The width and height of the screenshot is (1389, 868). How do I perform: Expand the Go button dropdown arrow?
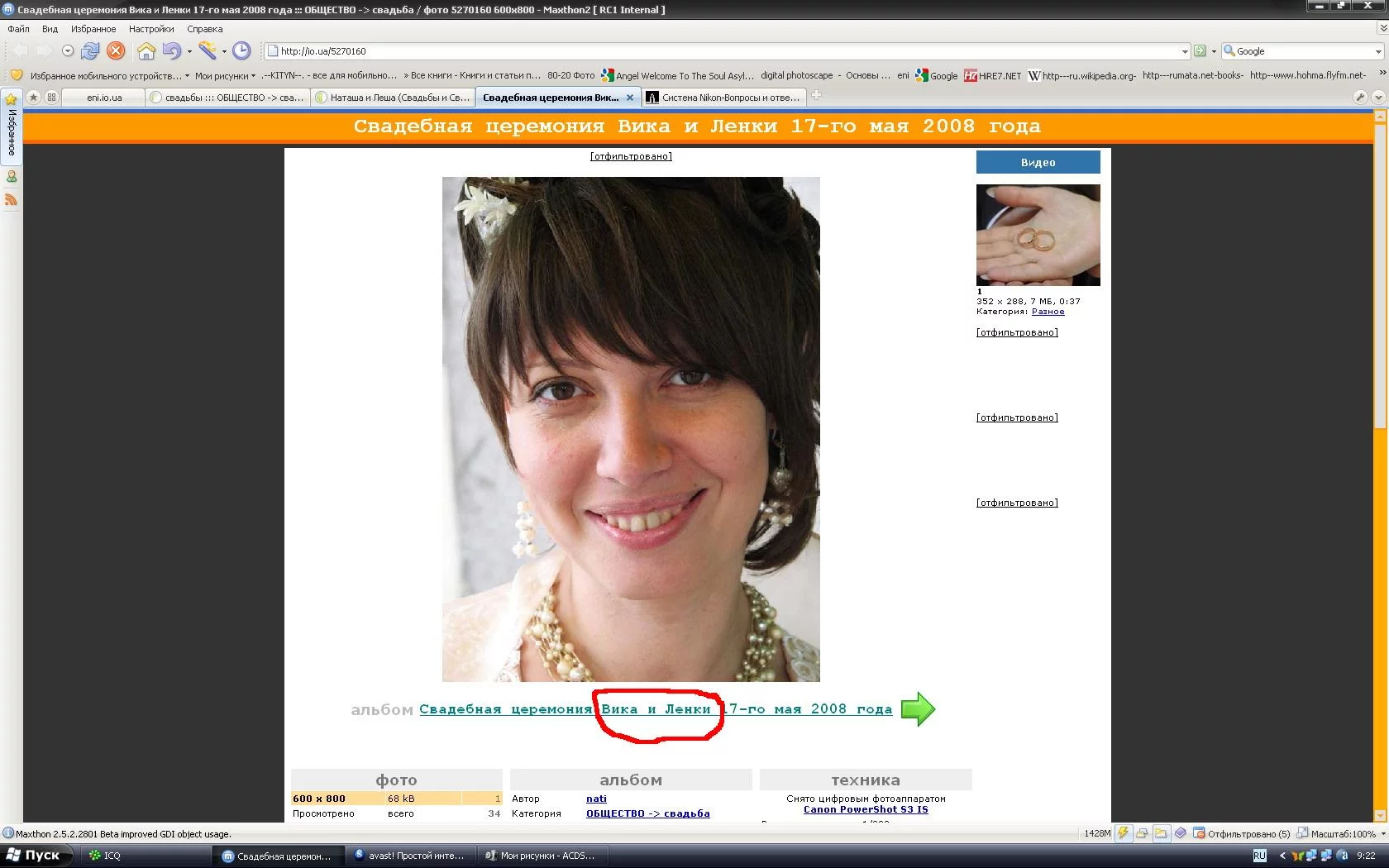coord(1214,51)
